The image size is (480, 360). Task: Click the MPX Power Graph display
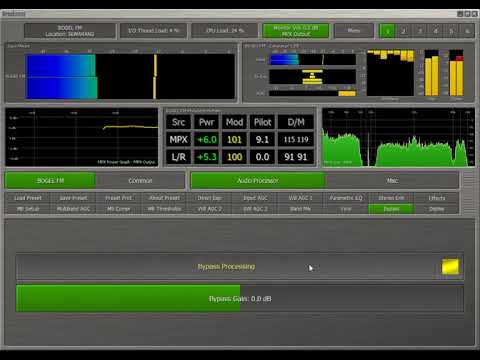(82, 137)
